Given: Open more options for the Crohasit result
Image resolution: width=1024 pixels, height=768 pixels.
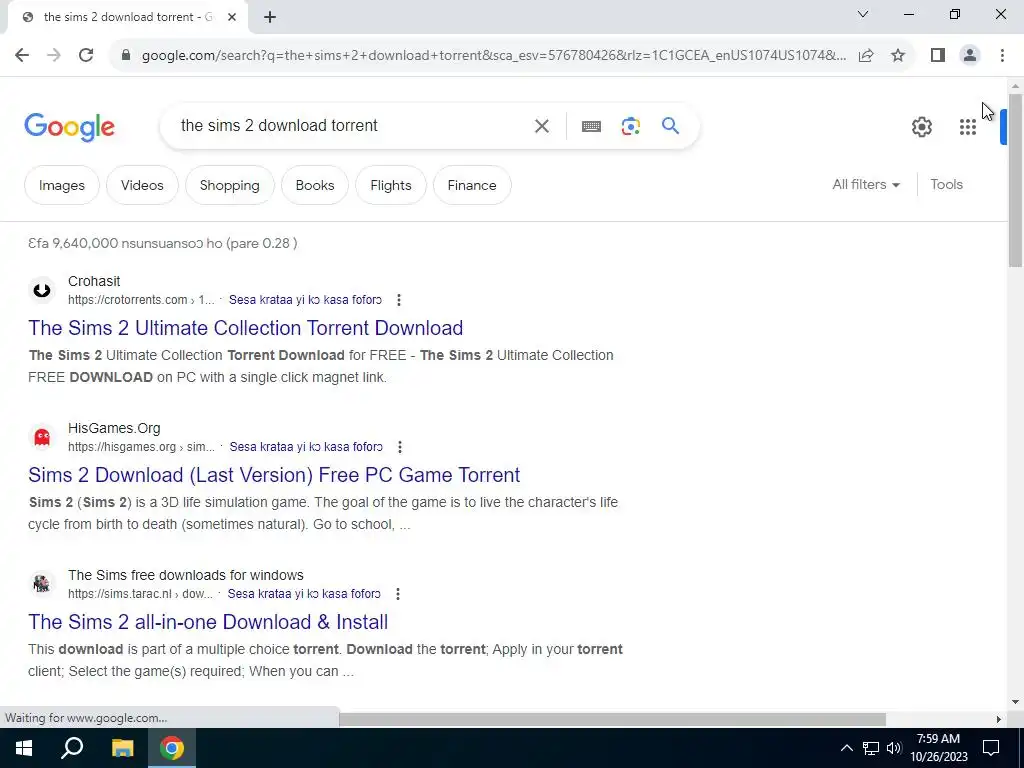Looking at the screenshot, I should pos(398,300).
